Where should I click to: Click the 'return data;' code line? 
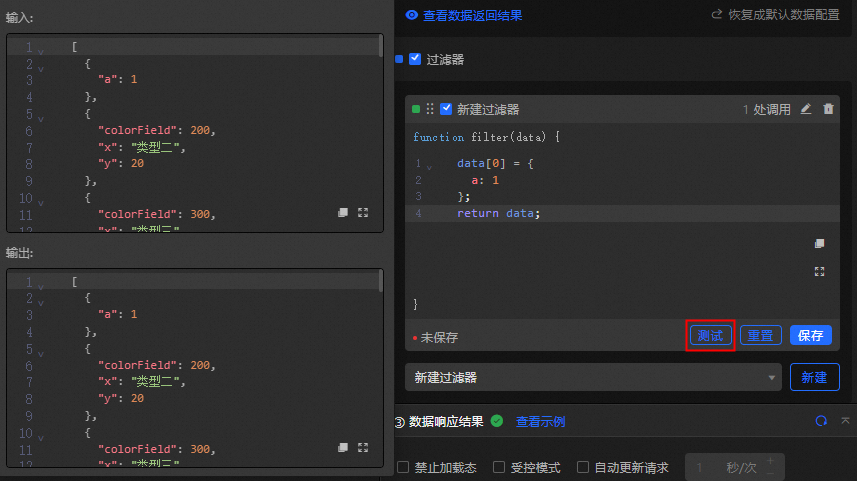498,213
